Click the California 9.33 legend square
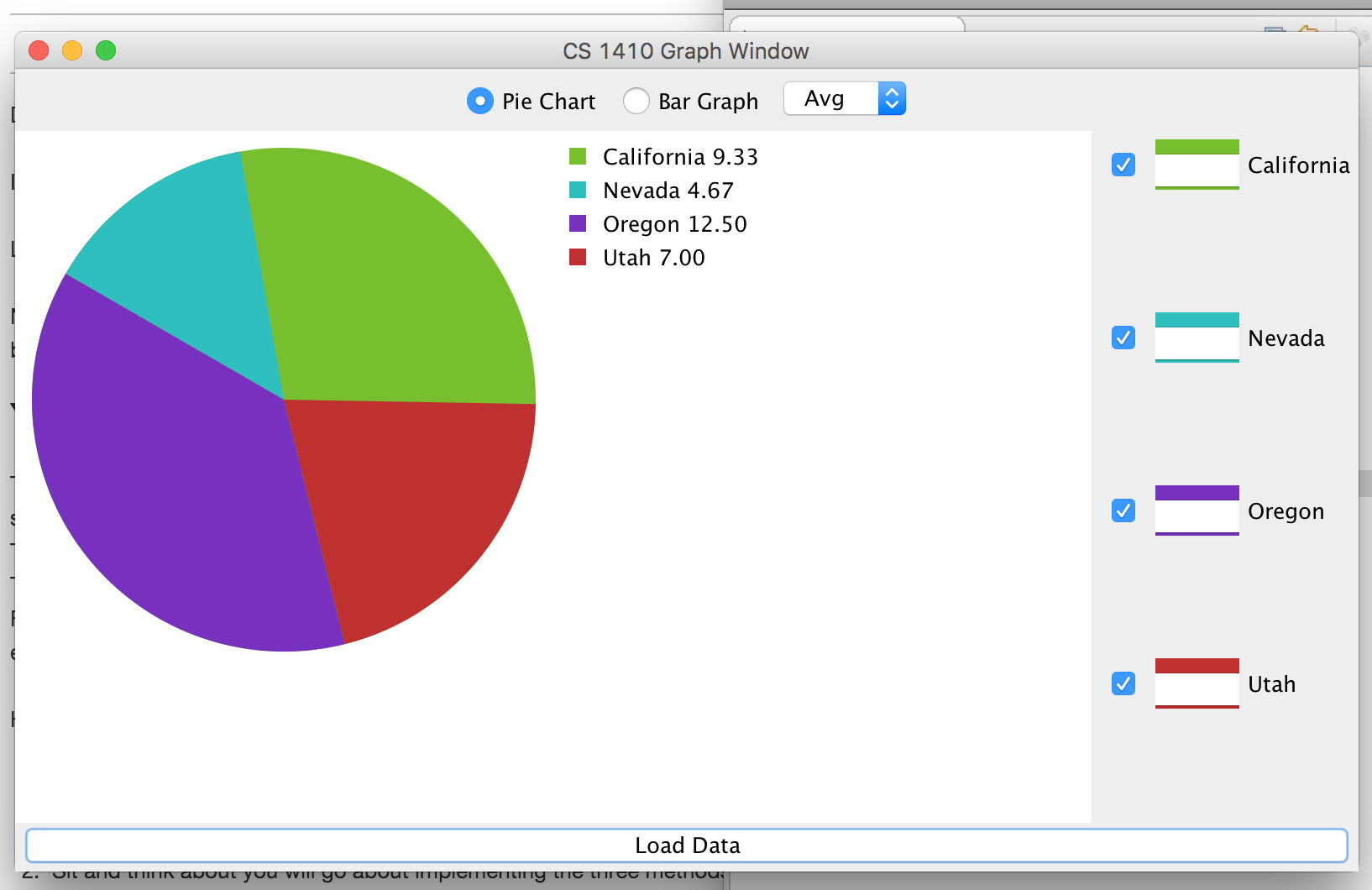This screenshot has width=1372, height=890. [578, 156]
